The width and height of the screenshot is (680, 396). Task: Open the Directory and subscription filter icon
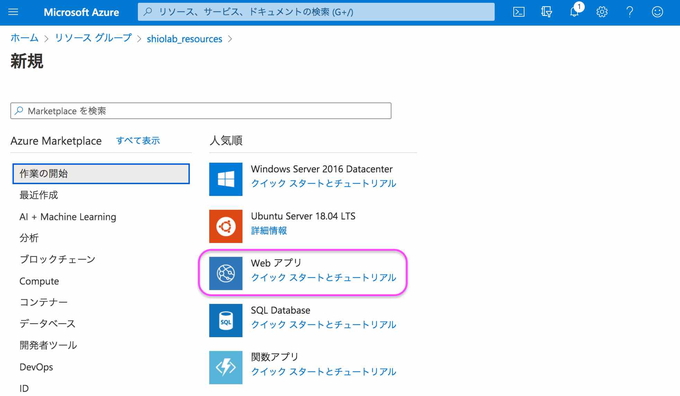tap(546, 12)
